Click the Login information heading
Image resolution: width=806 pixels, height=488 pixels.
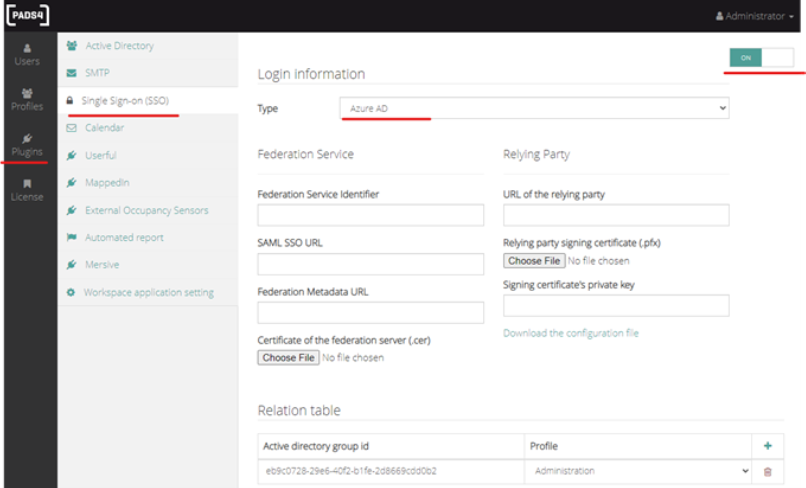[311, 74]
